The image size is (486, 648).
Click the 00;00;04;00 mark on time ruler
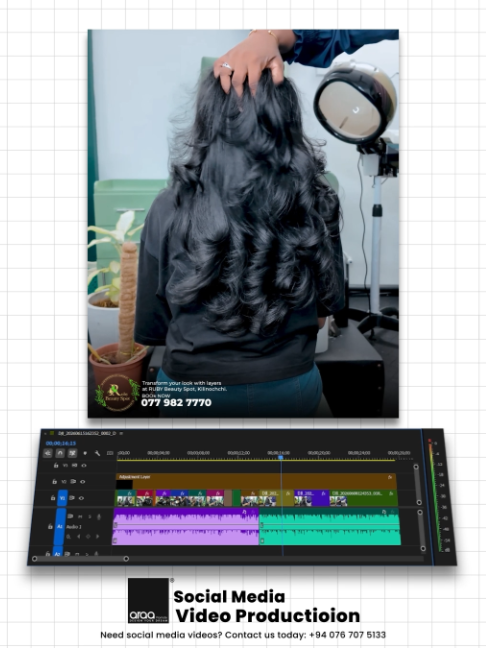pos(158,453)
